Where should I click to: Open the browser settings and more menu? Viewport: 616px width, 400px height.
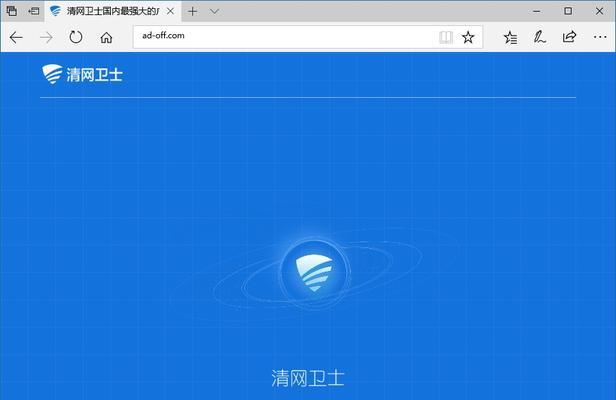pyautogui.click(x=600, y=37)
